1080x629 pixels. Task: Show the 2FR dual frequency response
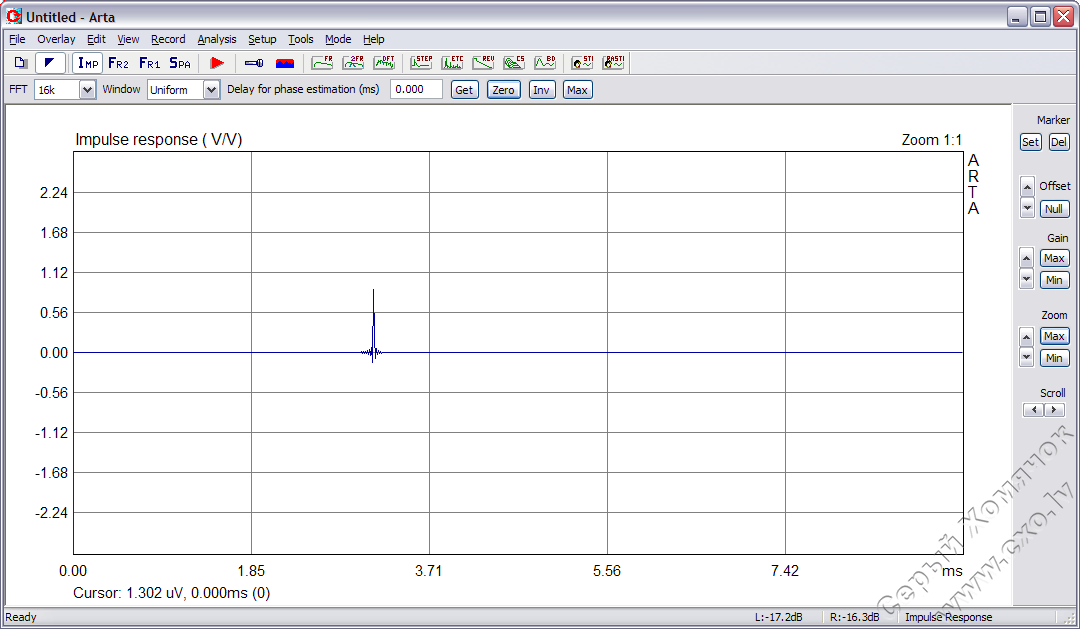353,63
